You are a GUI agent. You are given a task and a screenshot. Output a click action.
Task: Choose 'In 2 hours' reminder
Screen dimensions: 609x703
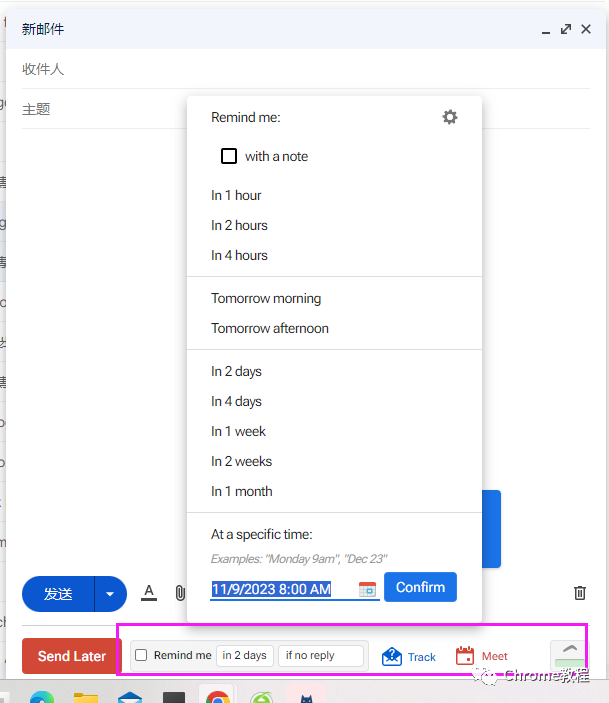[239, 225]
